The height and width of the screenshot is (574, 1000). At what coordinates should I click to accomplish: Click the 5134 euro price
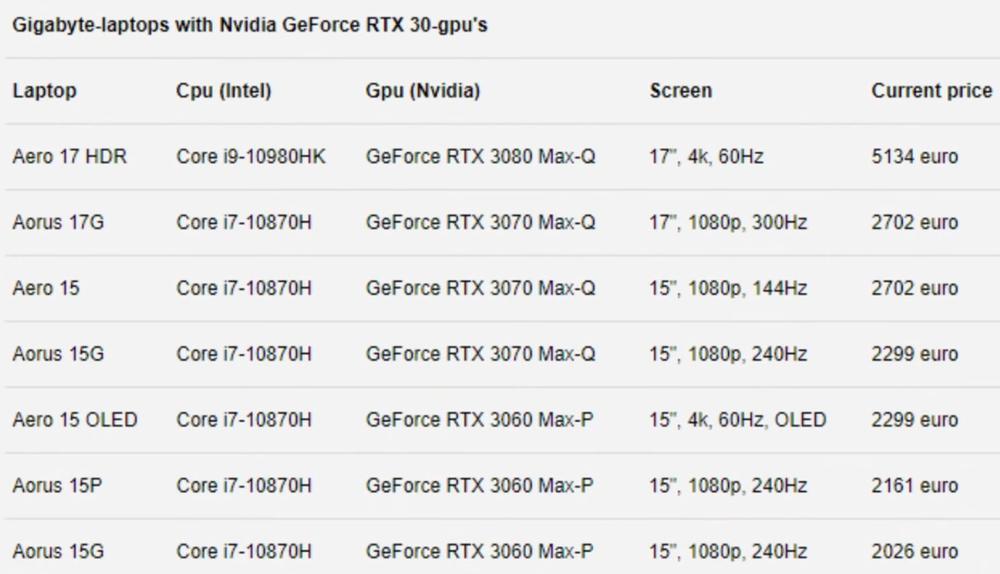click(x=915, y=157)
